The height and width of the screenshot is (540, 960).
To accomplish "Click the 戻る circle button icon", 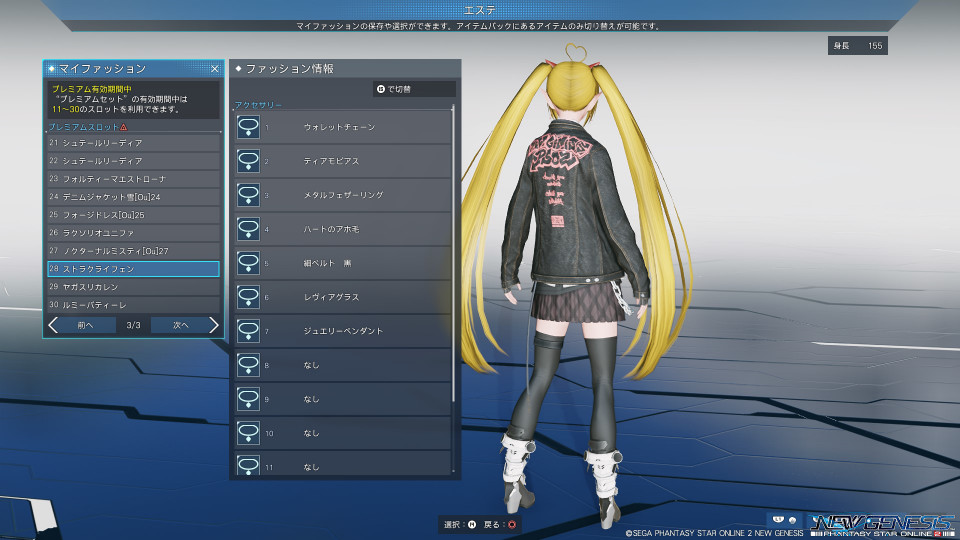I will [512, 525].
